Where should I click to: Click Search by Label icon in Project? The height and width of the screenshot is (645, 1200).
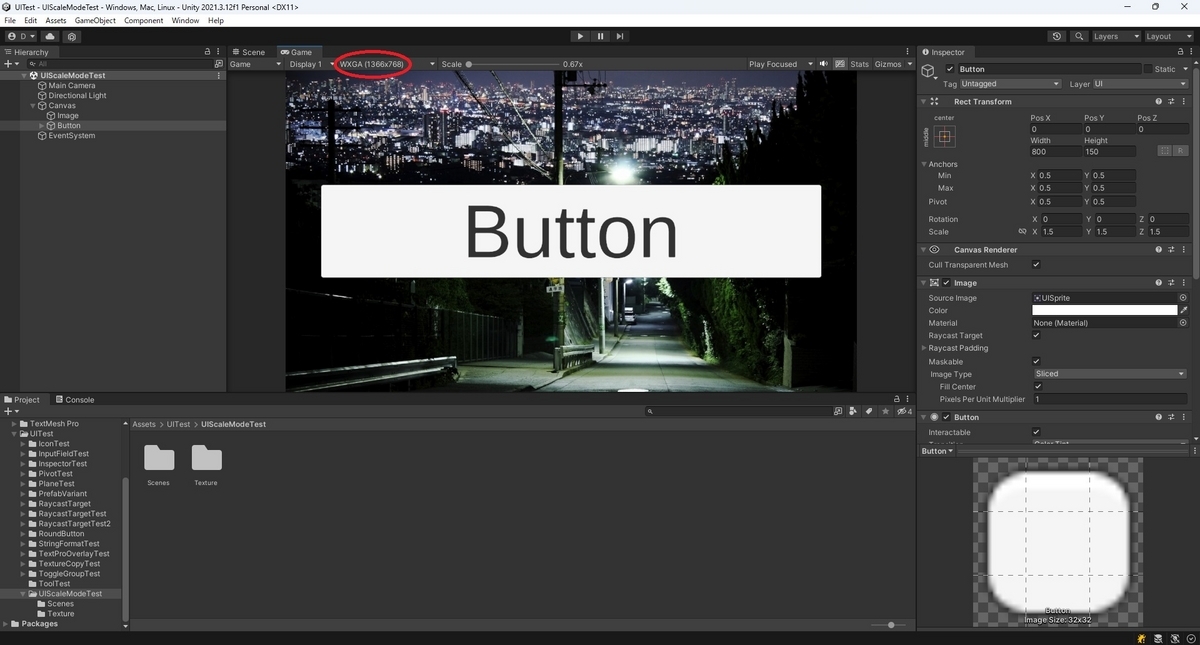point(869,411)
